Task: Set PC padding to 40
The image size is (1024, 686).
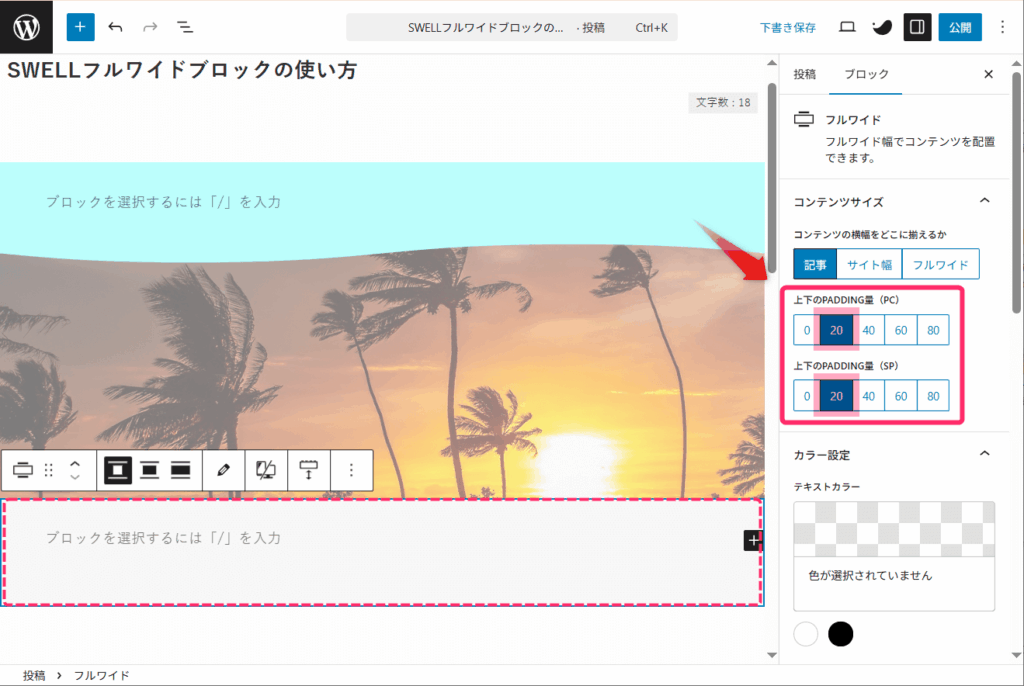Action: click(869, 330)
